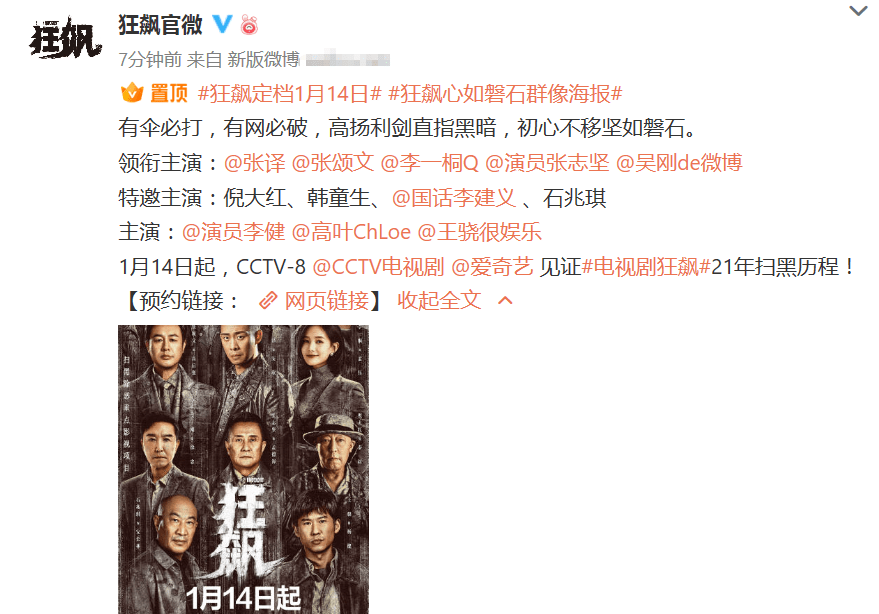Open the post options chevron at top right
The image size is (879, 614).
858,11
